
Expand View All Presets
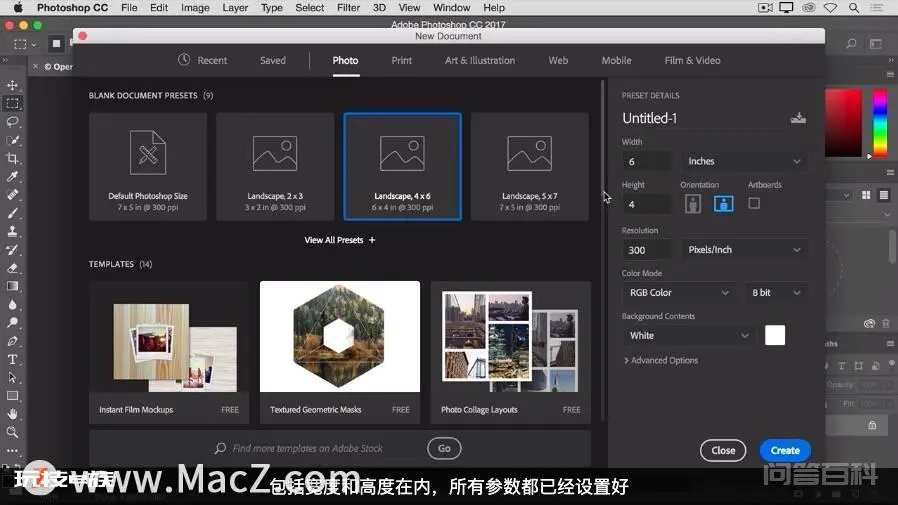(340, 240)
